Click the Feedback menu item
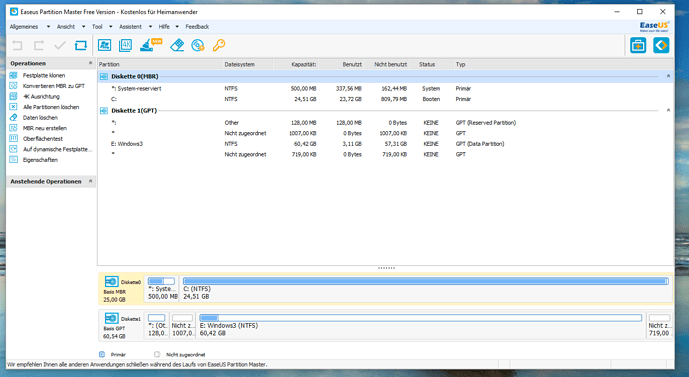This screenshot has width=689, height=377. point(197,27)
